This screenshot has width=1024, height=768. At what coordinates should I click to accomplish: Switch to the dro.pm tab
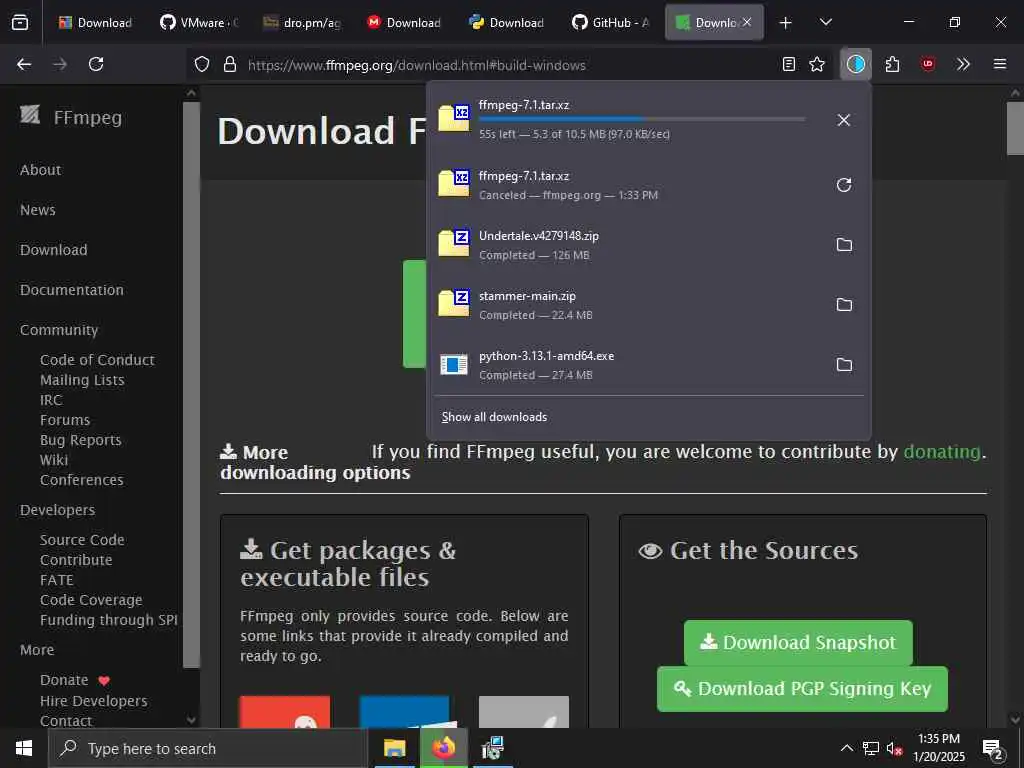tap(302, 23)
